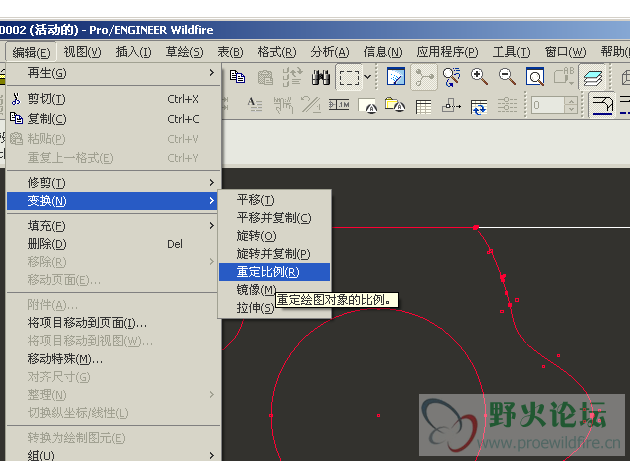Open the 插入(I) menu
Image resolution: width=630 pixels, height=461 pixels.
pyautogui.click(x=133, y=52)
